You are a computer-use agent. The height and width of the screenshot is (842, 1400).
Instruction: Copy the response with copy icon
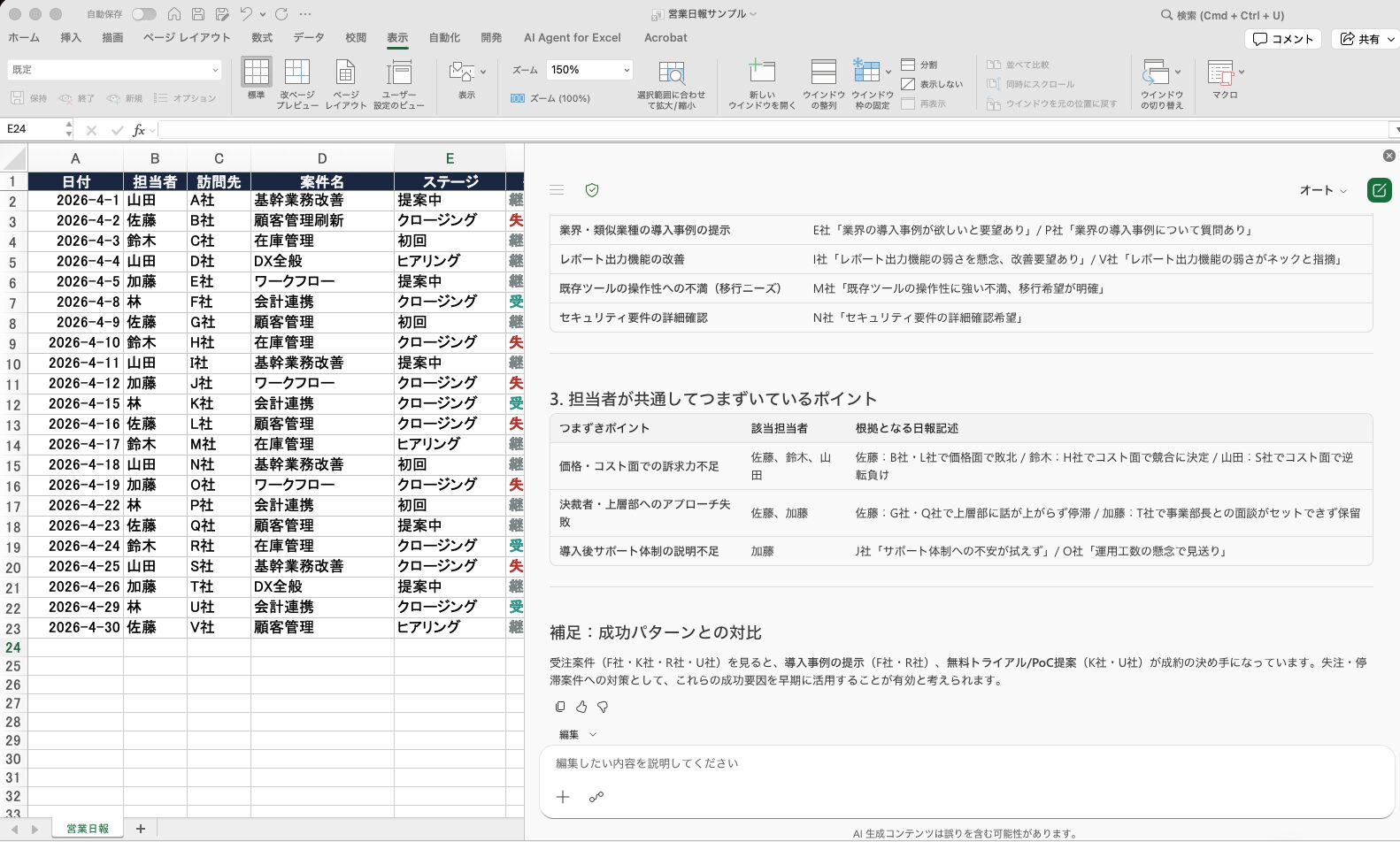coord(560,707)
